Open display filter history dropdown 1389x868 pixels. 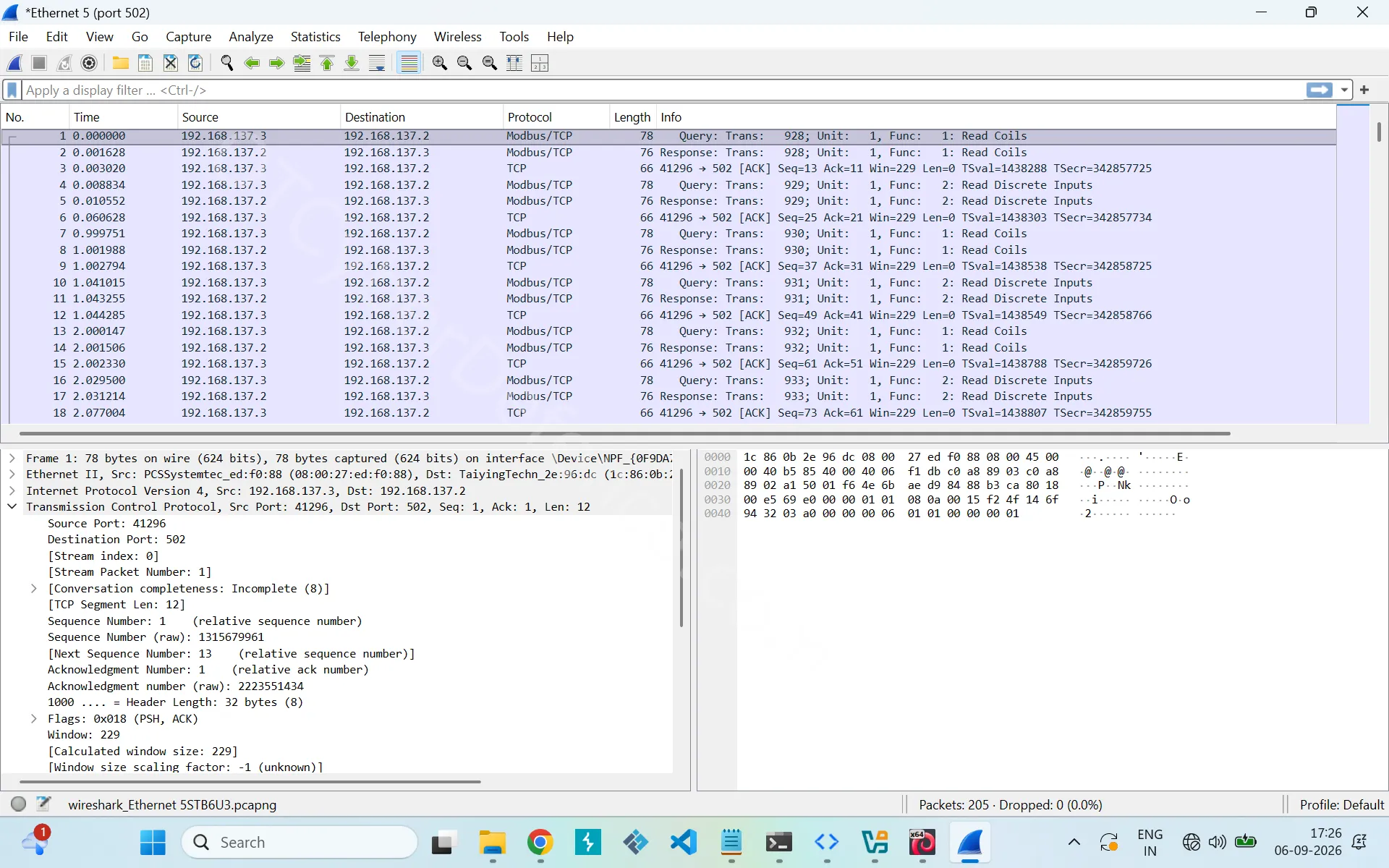click(x=1344, y=90)
